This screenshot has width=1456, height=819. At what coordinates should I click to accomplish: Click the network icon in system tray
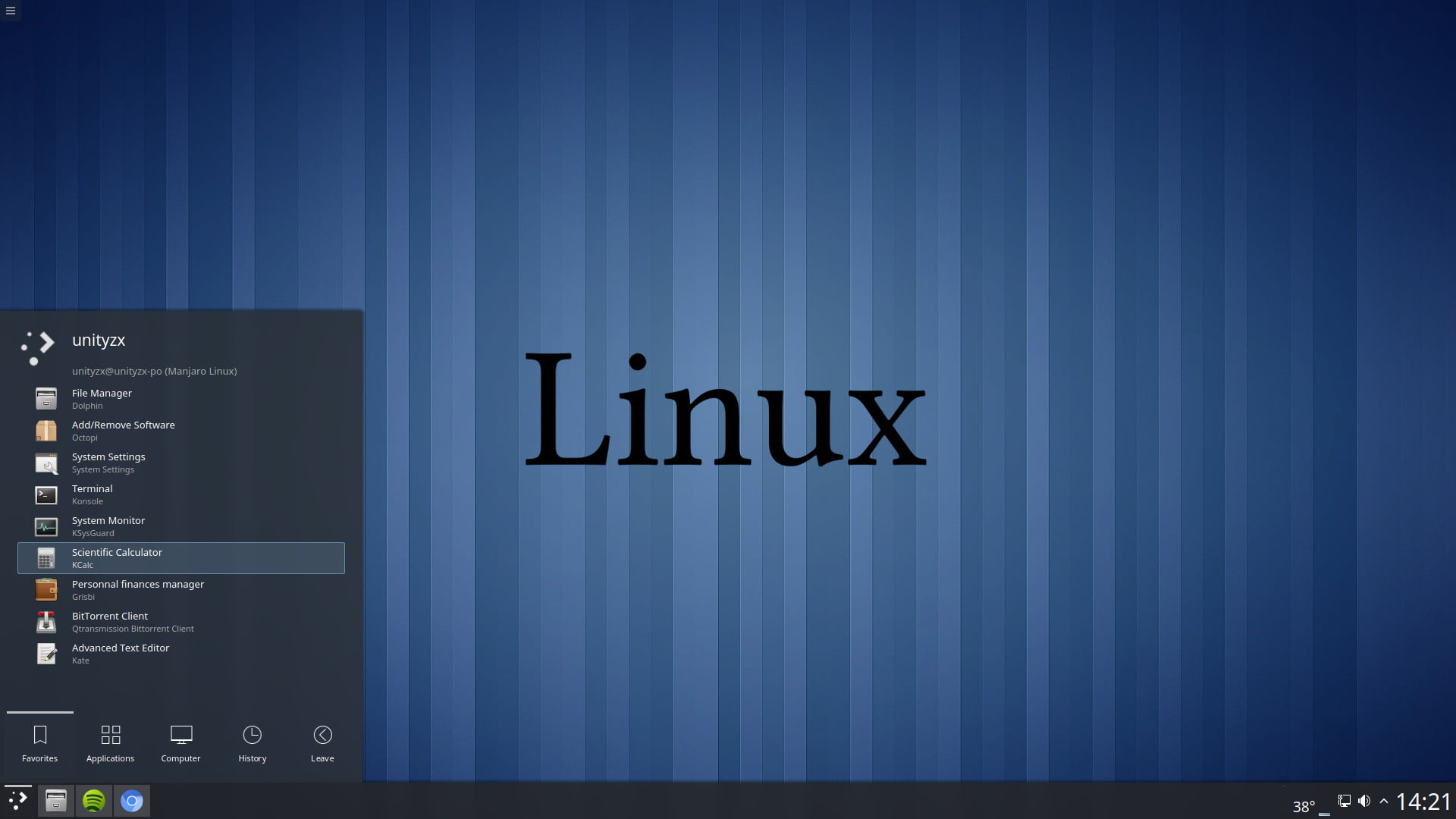point(1344,801)
